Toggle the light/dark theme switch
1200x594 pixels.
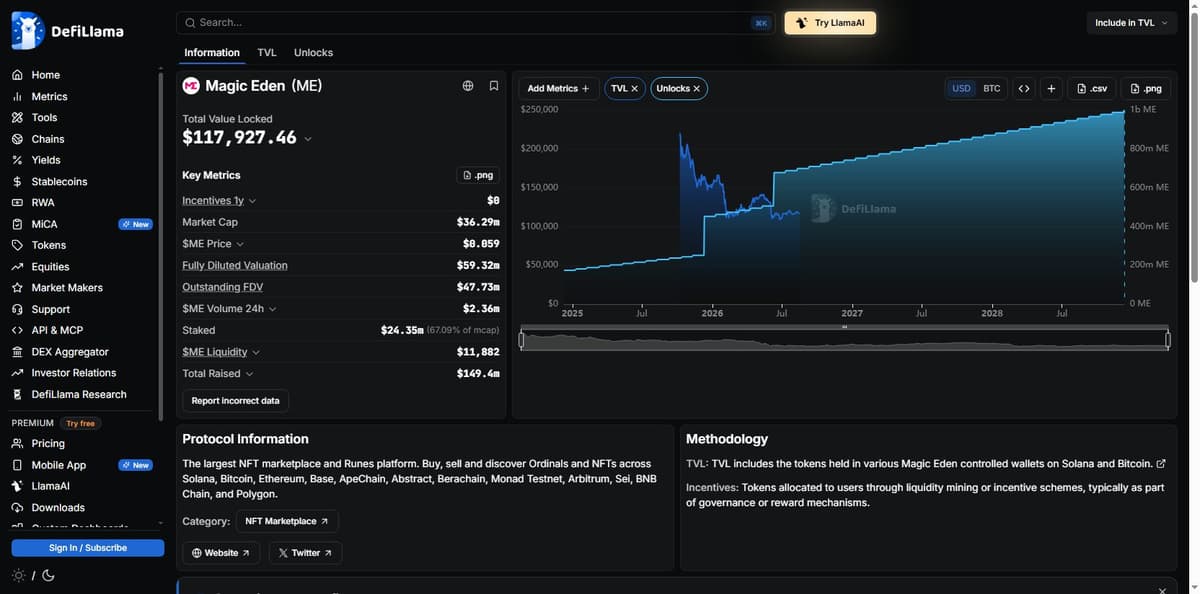33,575
